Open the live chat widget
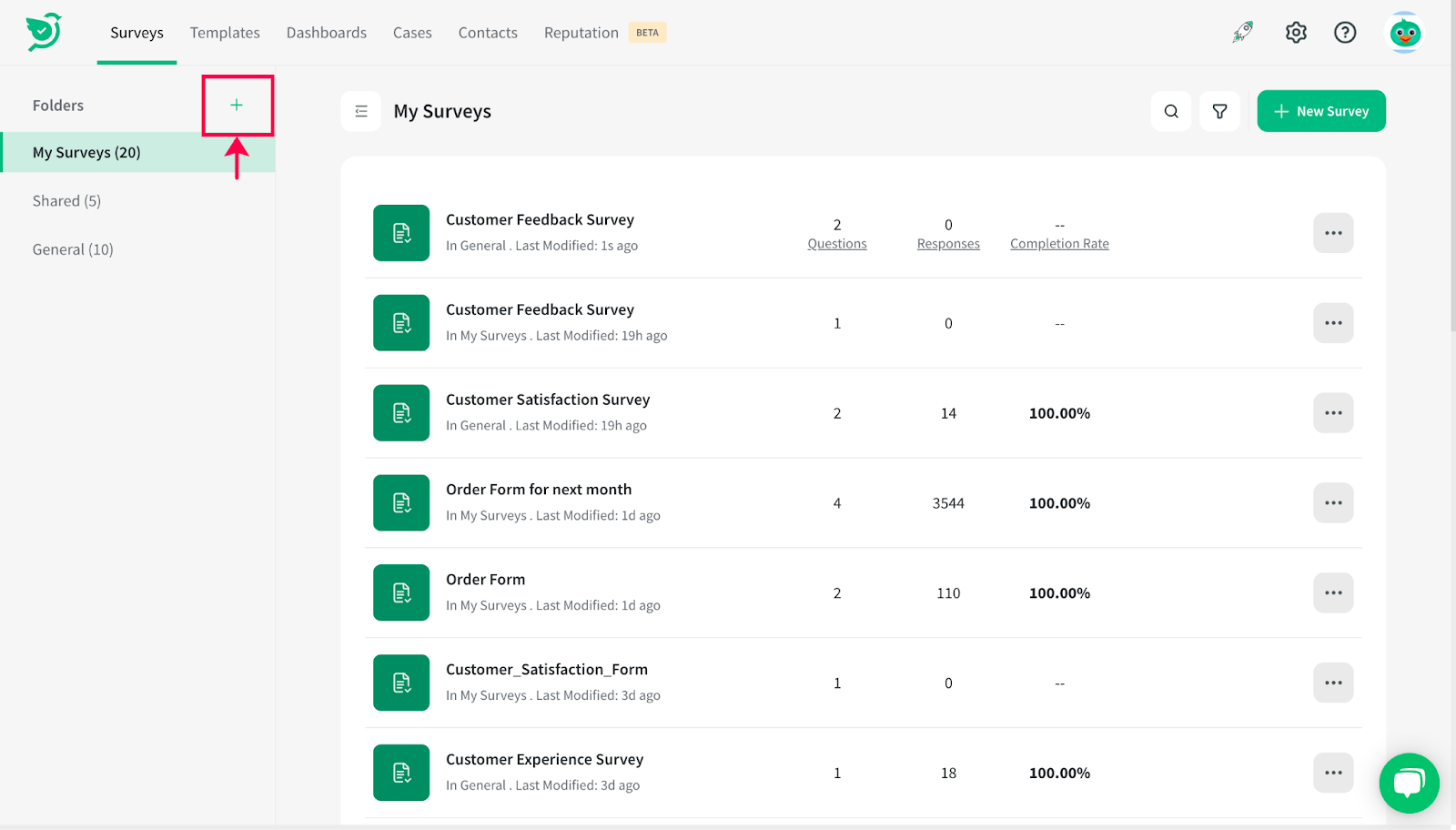This screenshot has height=830, width=1456. 1409,783
